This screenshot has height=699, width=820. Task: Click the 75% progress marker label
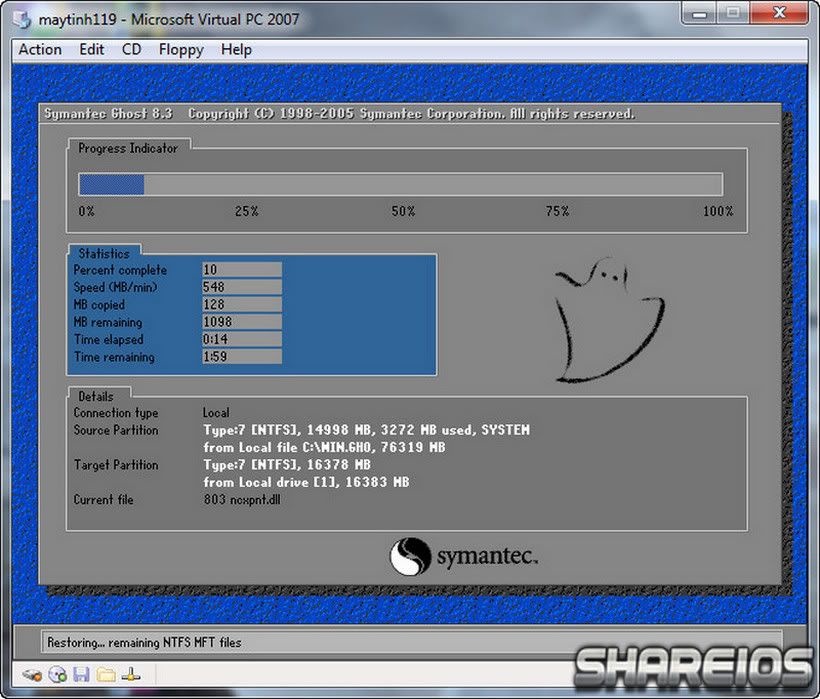pos(557,211)
